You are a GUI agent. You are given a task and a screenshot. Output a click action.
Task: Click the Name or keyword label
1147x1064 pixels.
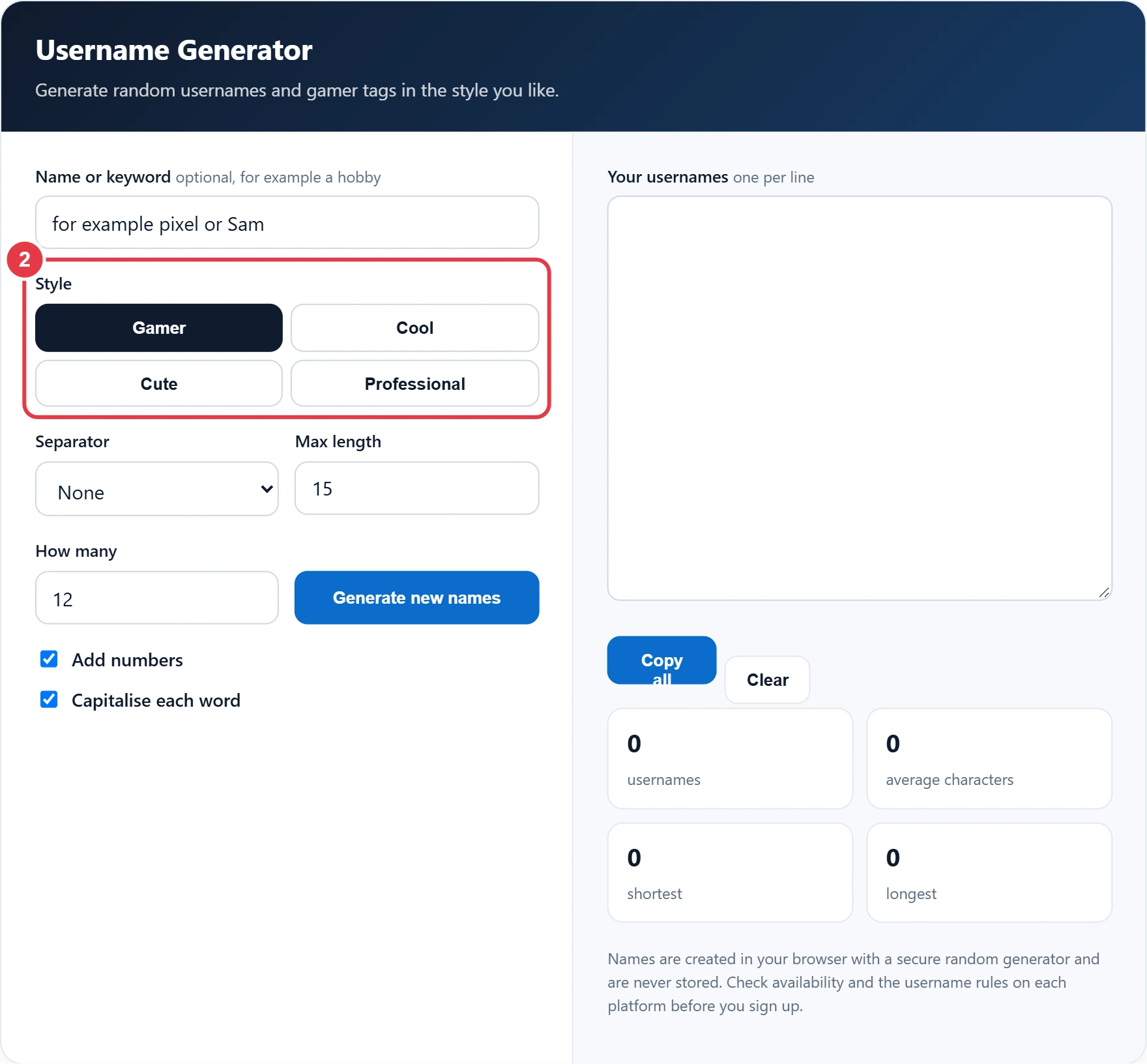(x=103, y=177)
